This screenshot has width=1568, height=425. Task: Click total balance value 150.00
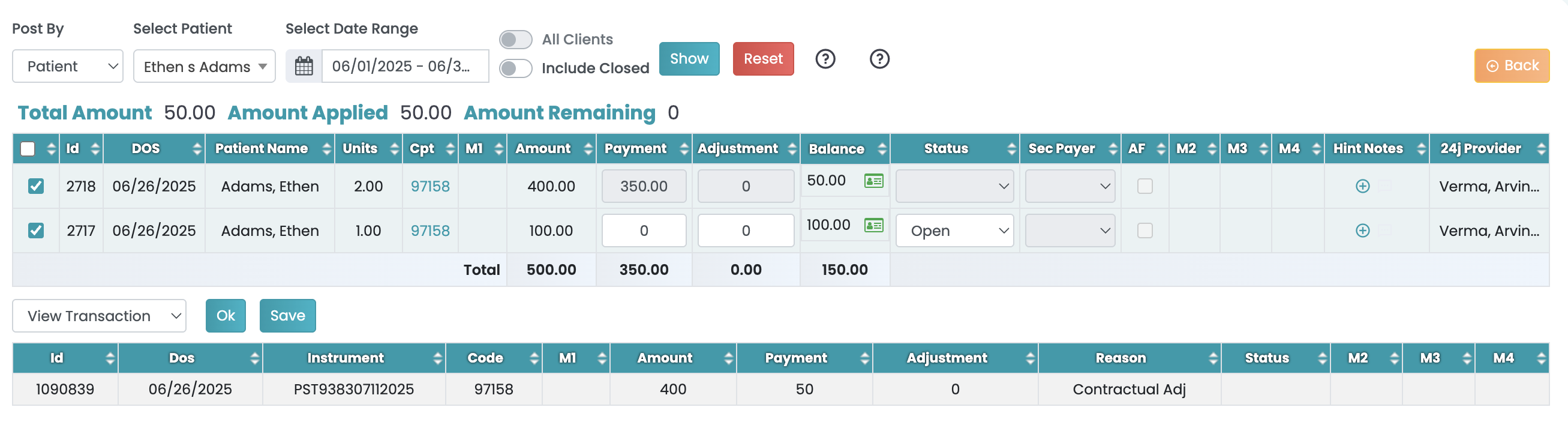(845, 270)
